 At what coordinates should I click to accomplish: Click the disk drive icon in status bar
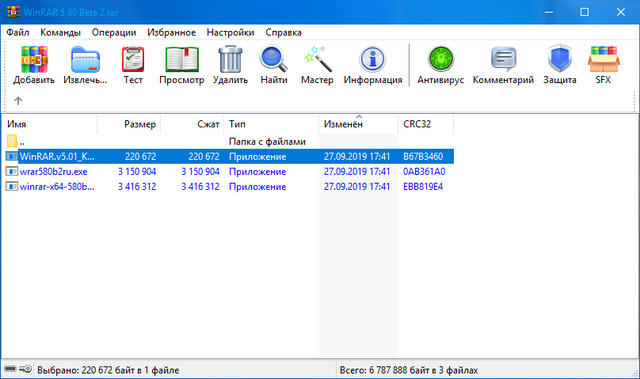pos(11,369)
